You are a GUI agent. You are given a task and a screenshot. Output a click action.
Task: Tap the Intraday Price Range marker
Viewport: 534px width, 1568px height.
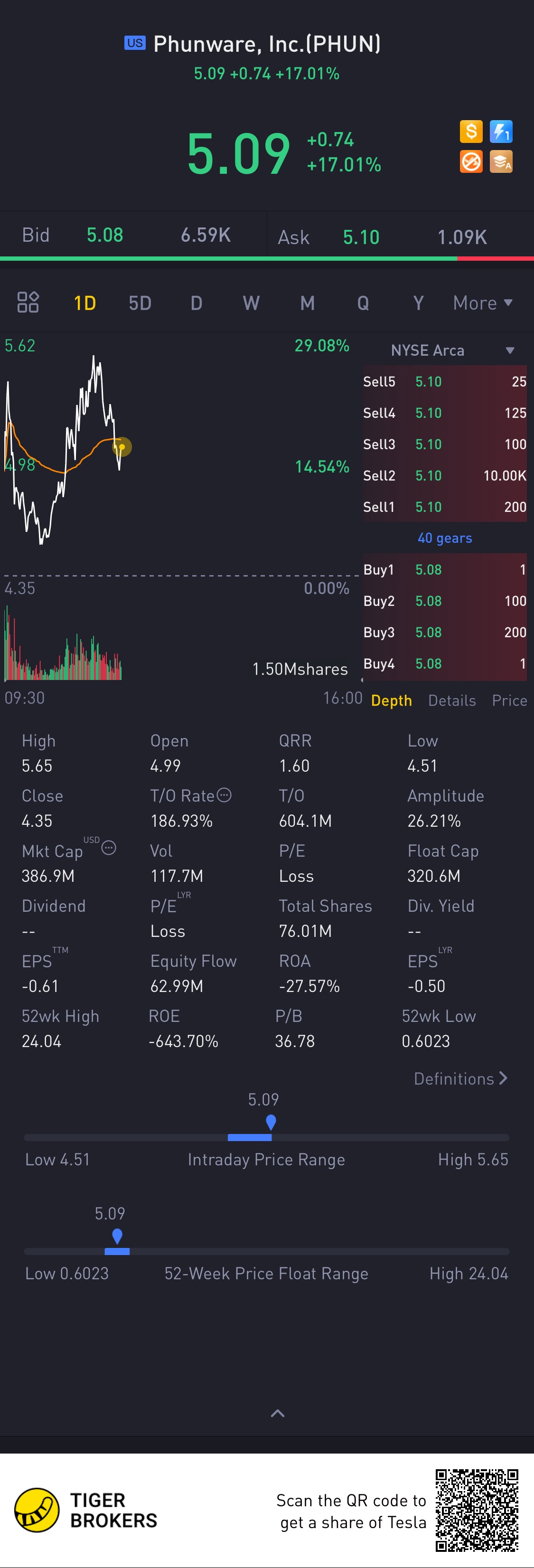(x=271, y=1122)
